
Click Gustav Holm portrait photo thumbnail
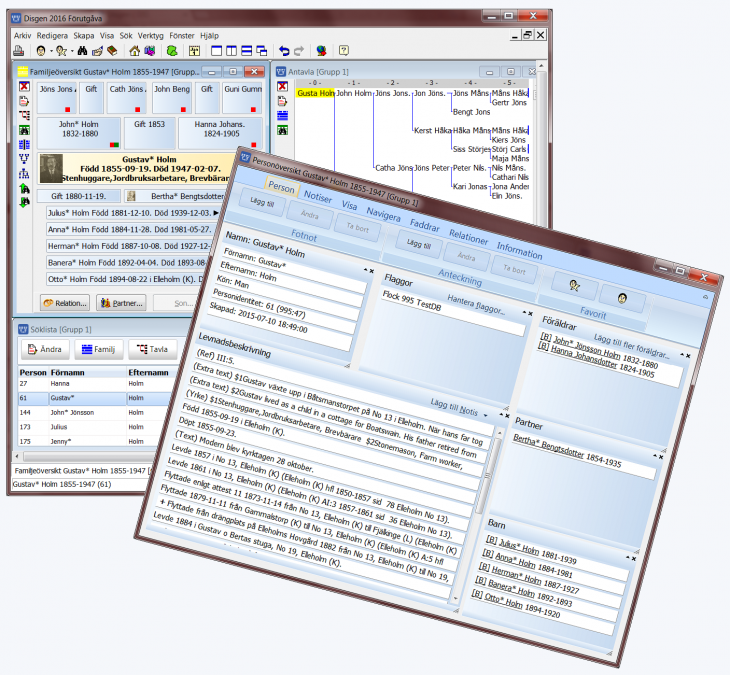[x=51, y=169]
